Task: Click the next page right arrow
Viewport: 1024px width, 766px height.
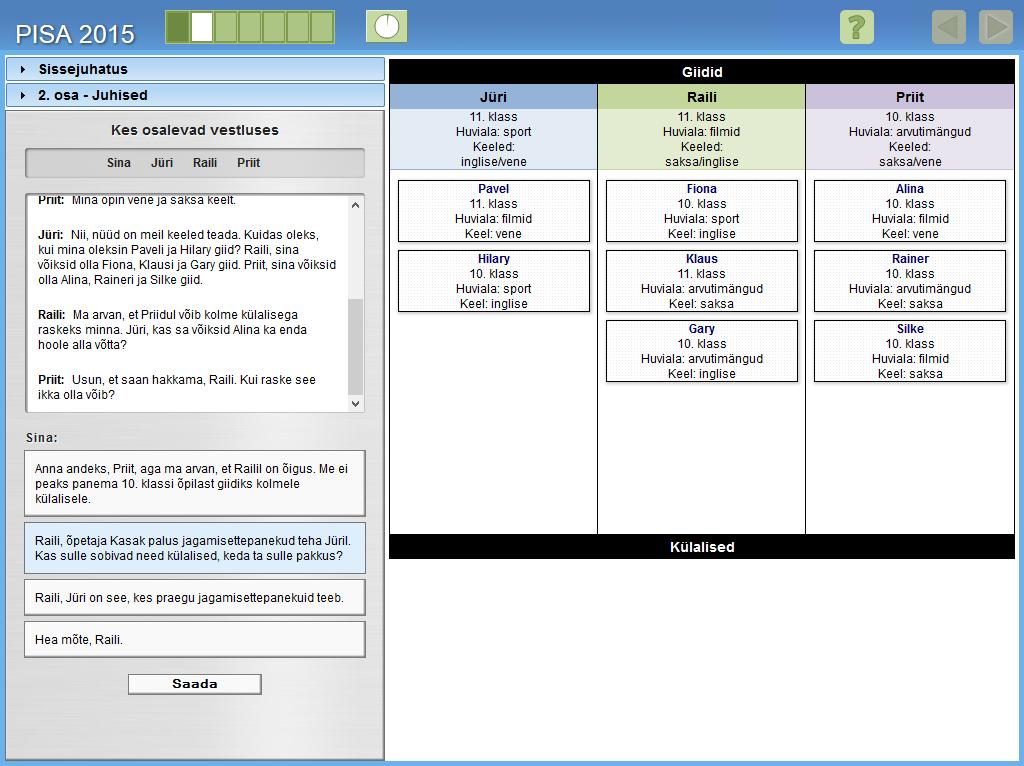Action: [996, 27]
